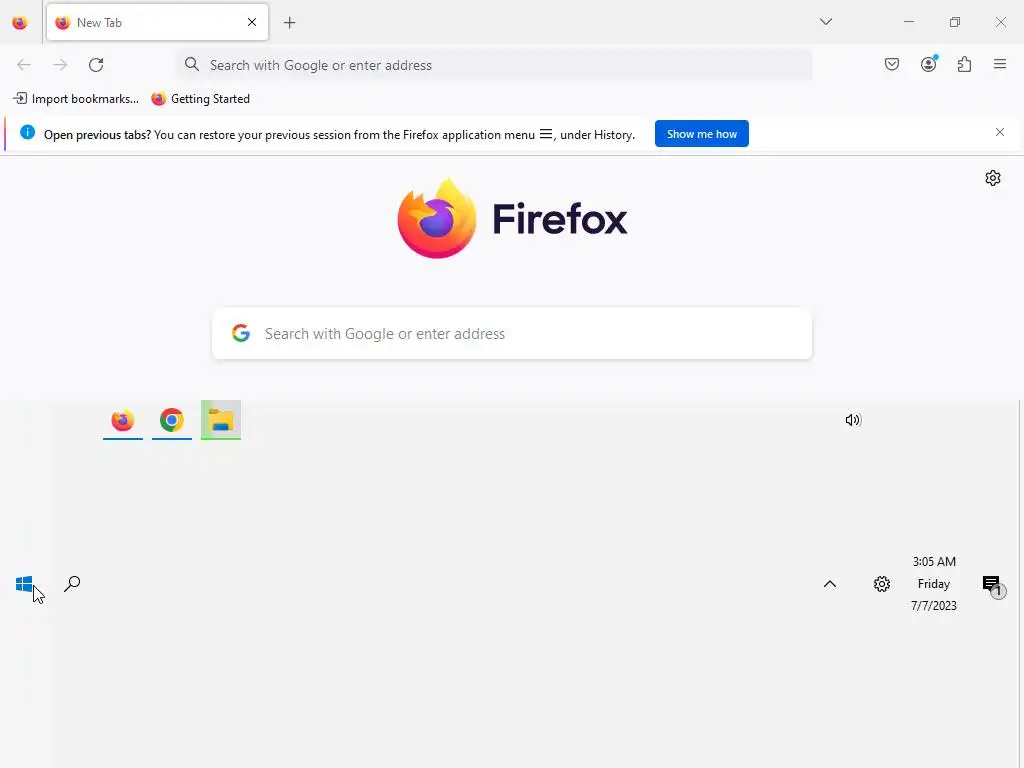1024x768 pixels.
Task: Open the taskbar settings gear icon
Action: click(882, 584)
